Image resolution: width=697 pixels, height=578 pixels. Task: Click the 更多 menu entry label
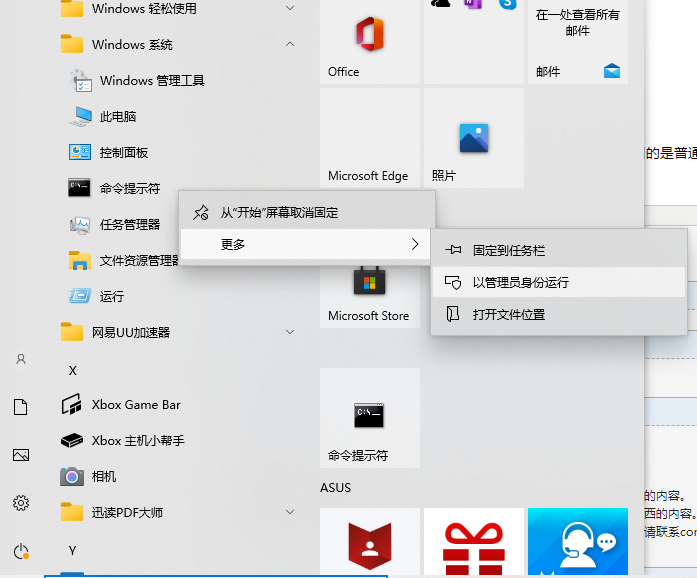[x=233, y=244]
